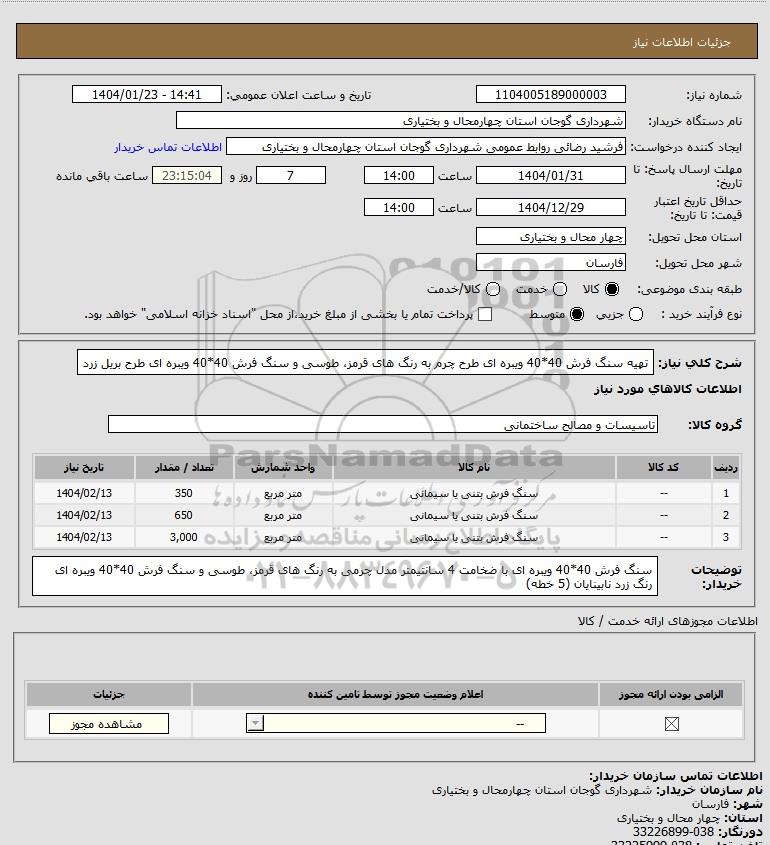The image size is (770, 845).
Task: Click the delivery city field فارسان
Action: [x=551, y=262]
